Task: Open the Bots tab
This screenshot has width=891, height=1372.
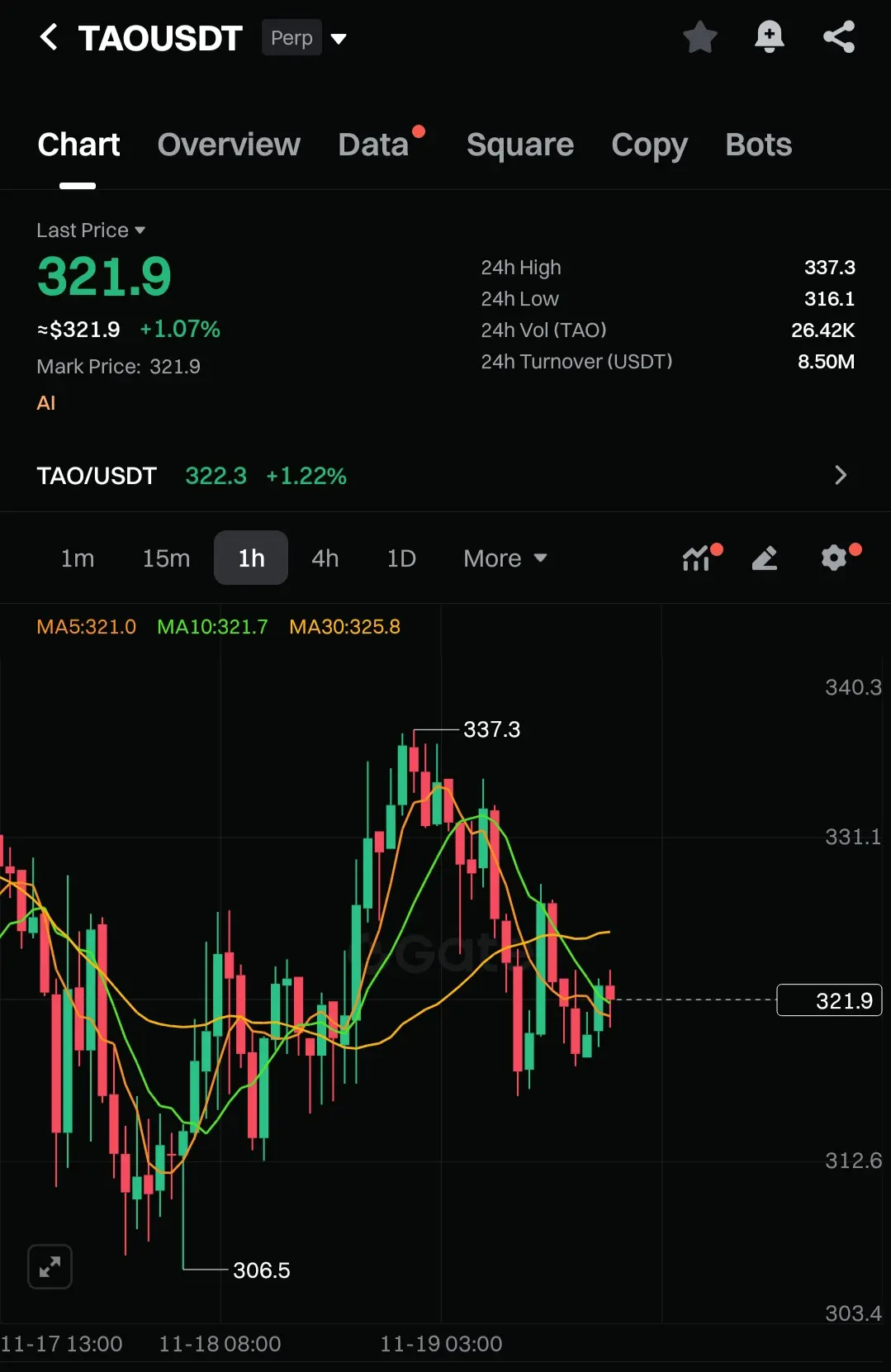Action: point(759,145)
